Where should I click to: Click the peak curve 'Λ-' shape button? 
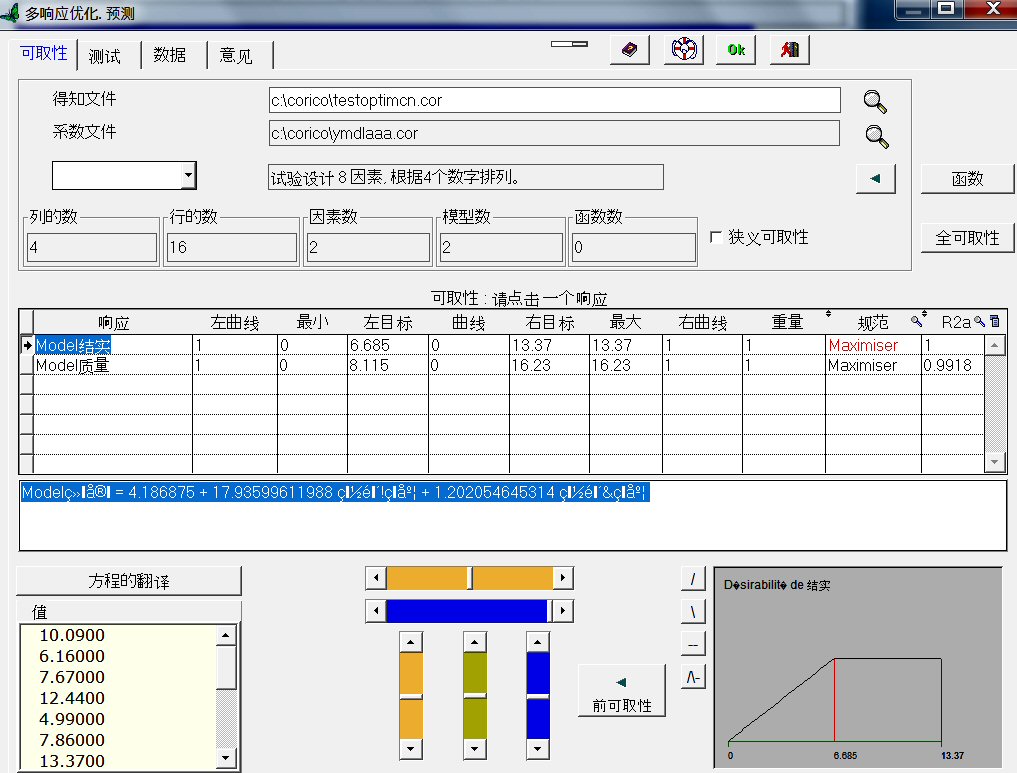(693, 677)
